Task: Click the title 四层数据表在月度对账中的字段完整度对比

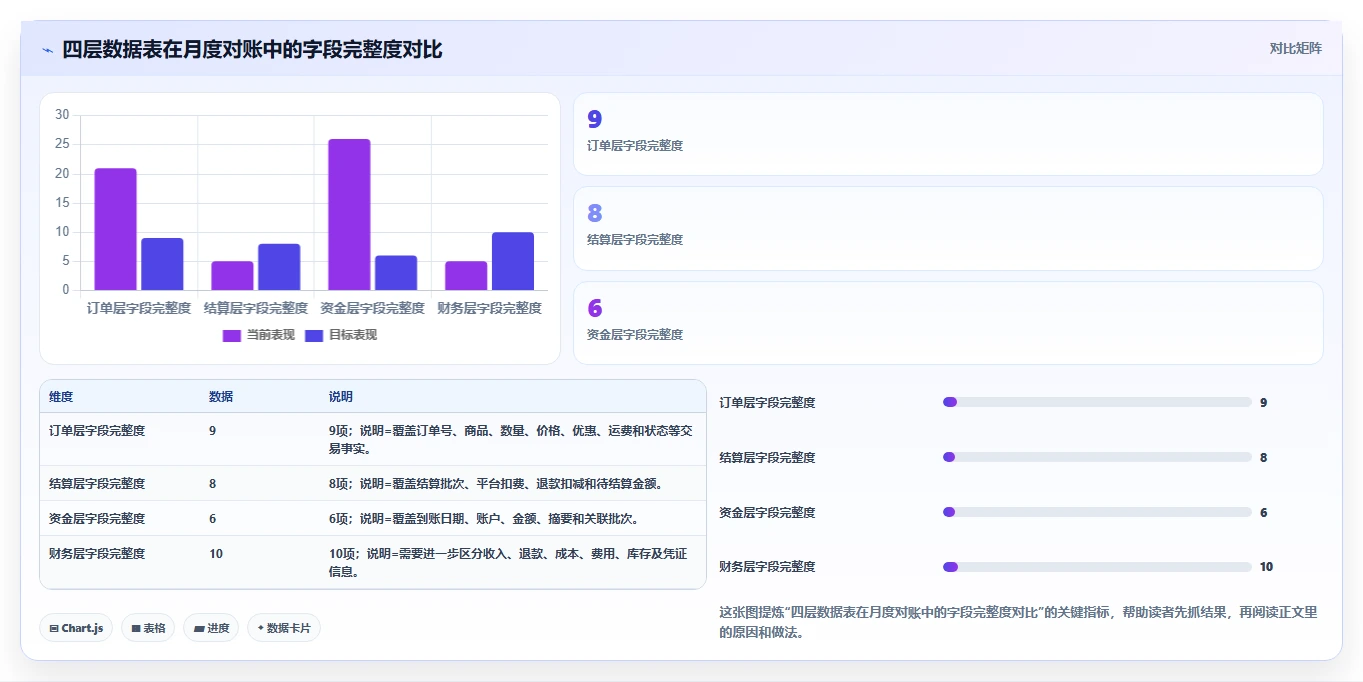Action: (252, 49)
